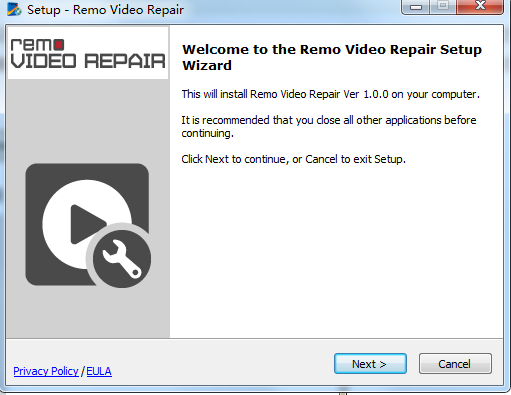Click the "Welcome to the Remo Video Repair Setup Wizard" heading

(x=332, y=57)
